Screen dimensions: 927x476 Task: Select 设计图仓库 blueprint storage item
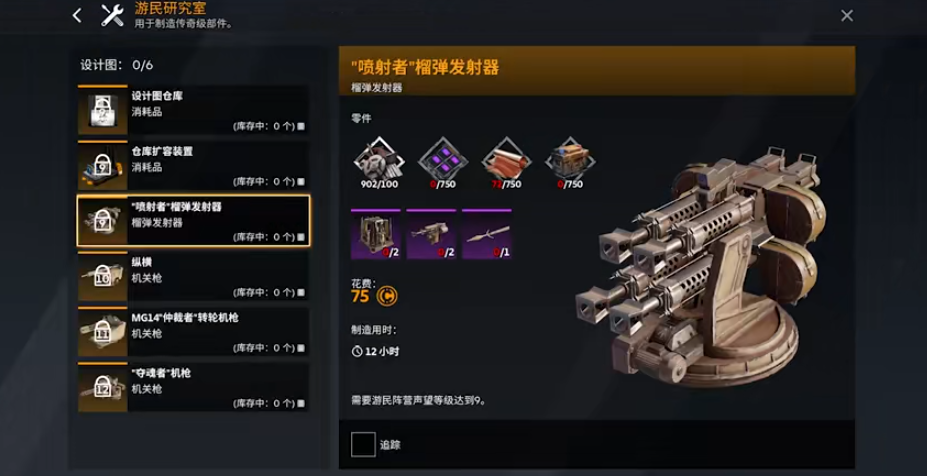click(193, 110)
